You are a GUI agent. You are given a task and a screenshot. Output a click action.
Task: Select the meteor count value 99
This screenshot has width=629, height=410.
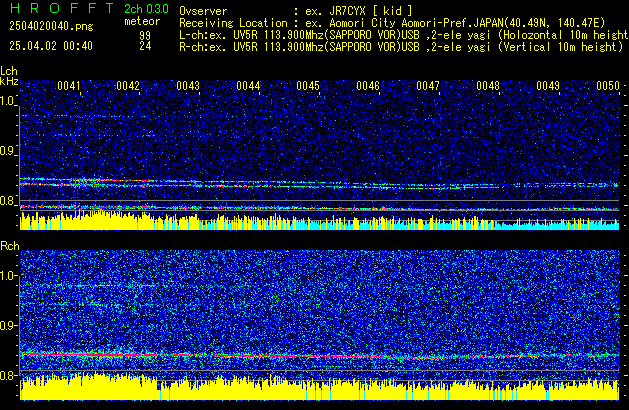(145, 35)
